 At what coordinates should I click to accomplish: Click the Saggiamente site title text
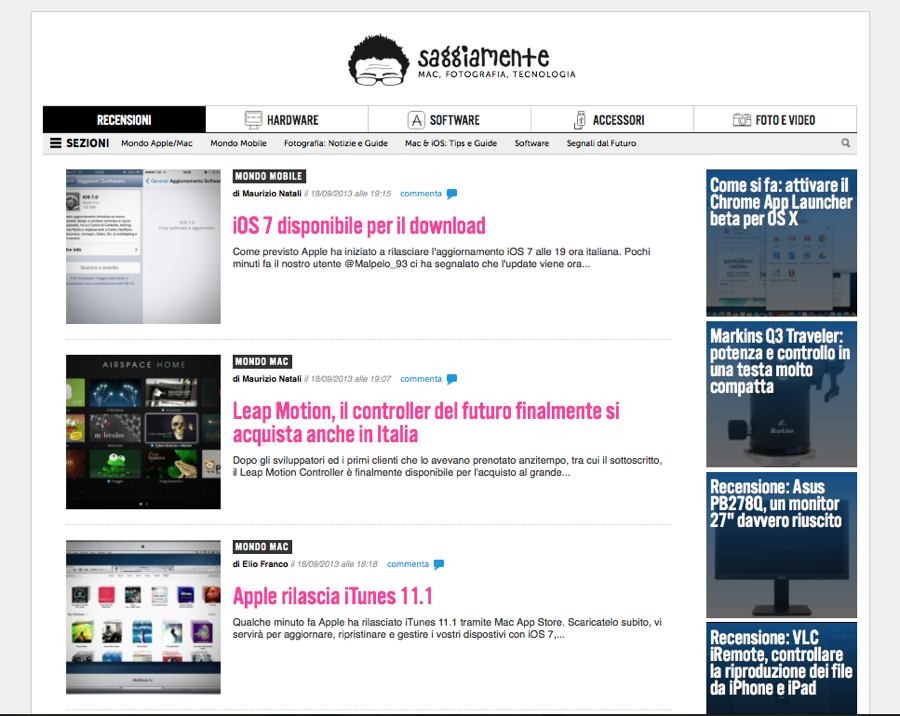483,56
